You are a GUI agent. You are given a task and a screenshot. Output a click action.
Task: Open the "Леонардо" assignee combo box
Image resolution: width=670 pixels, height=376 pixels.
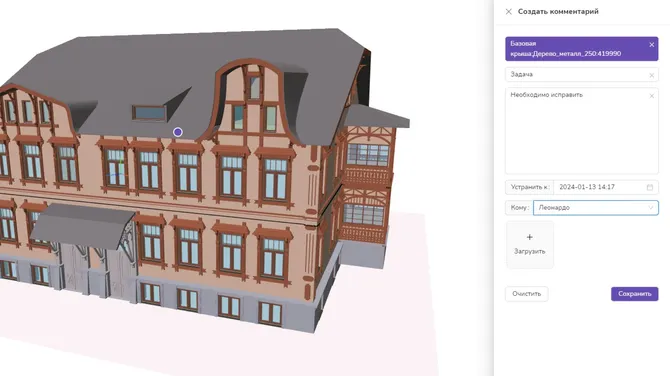tap(596, 208)
